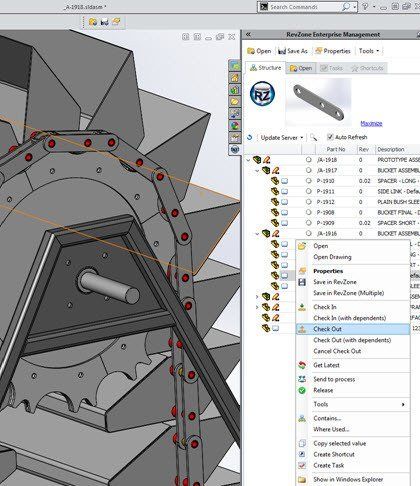The image size is (420, 486).
Task: Click the side link part preview thumbnail
Action: point(319,102)
